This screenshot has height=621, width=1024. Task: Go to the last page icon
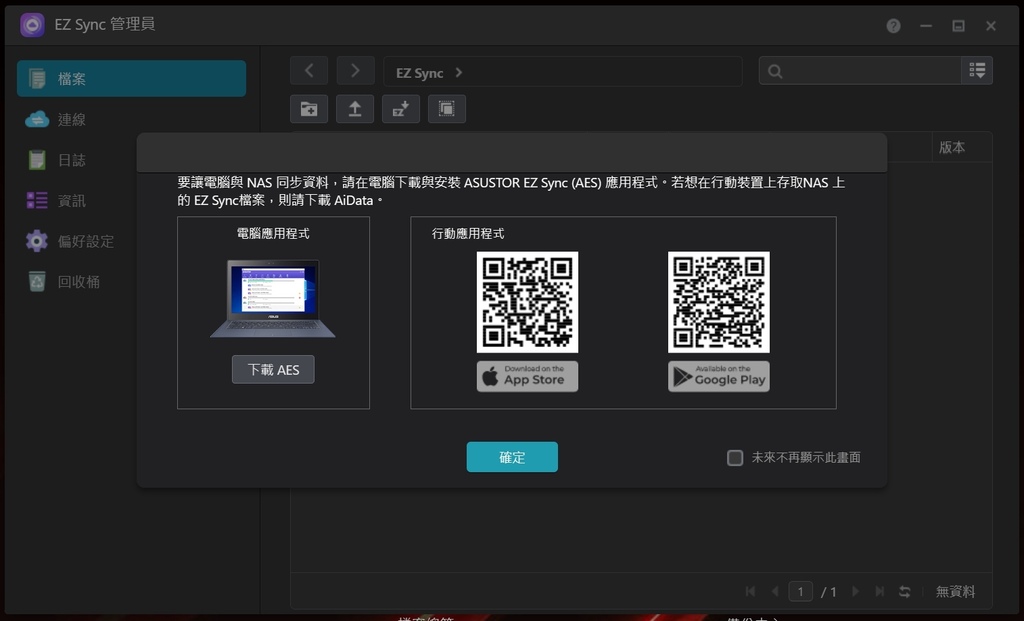point(880,592)
